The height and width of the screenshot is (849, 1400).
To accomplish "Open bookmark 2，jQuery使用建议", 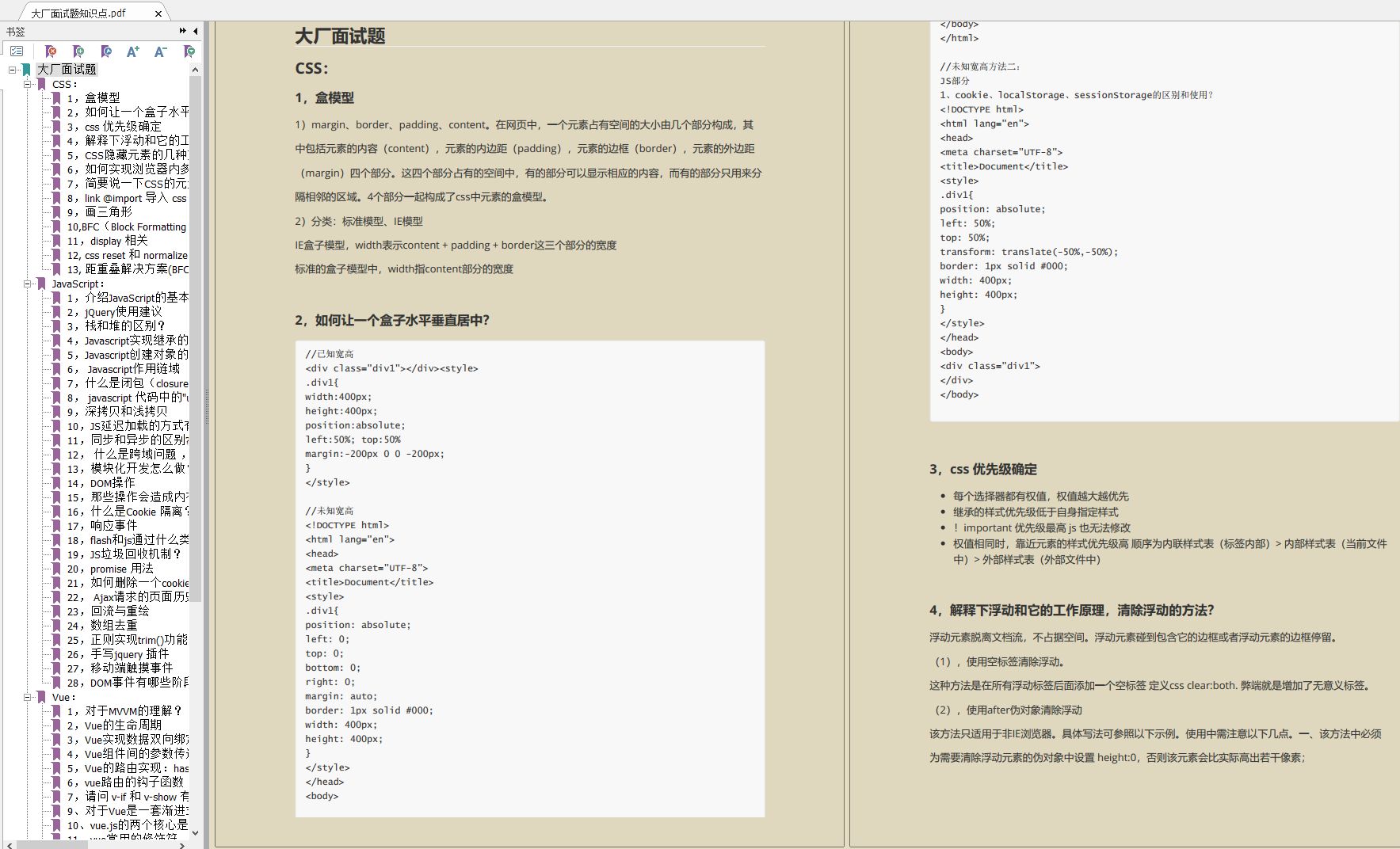I will tap(115, 312).
